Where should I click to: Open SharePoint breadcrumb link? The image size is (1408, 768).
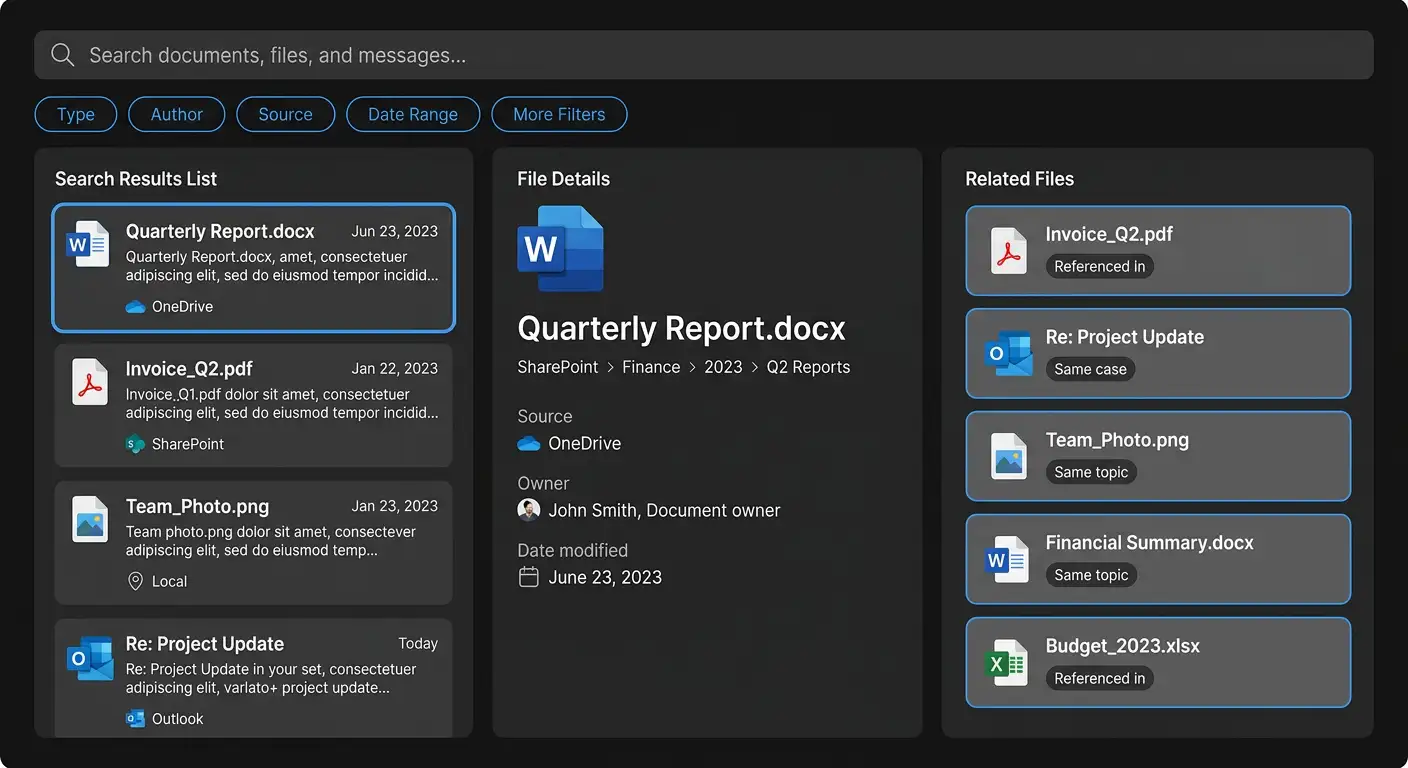[x=558, y=367]
